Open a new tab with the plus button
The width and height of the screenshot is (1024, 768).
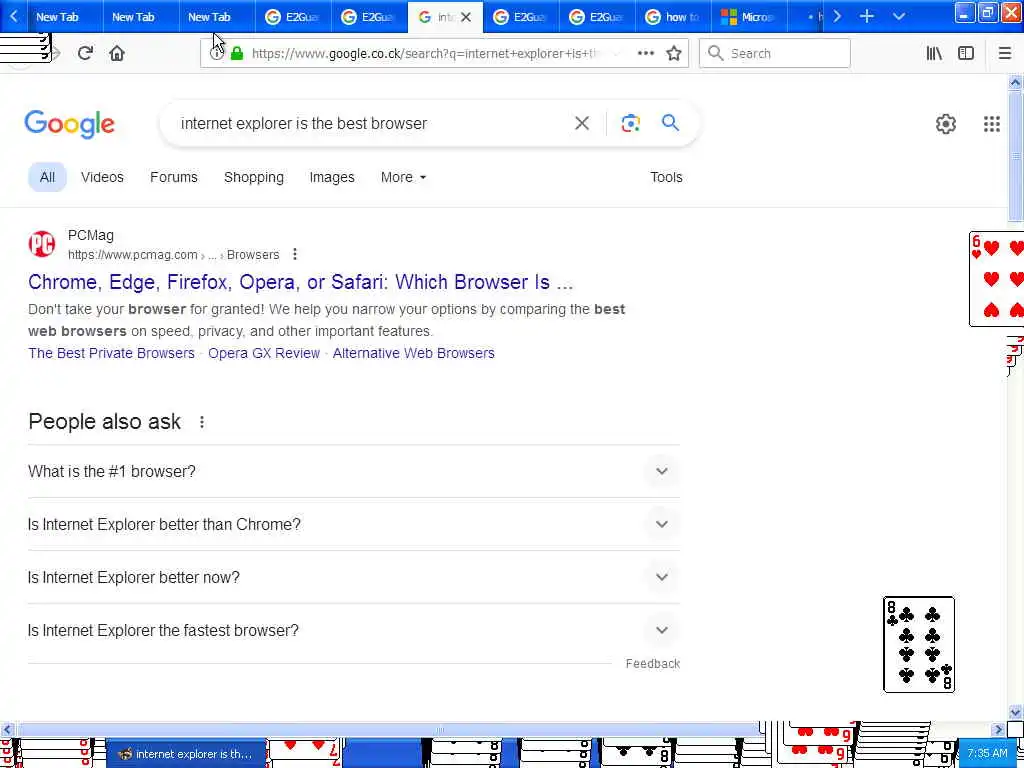(867, 16)
